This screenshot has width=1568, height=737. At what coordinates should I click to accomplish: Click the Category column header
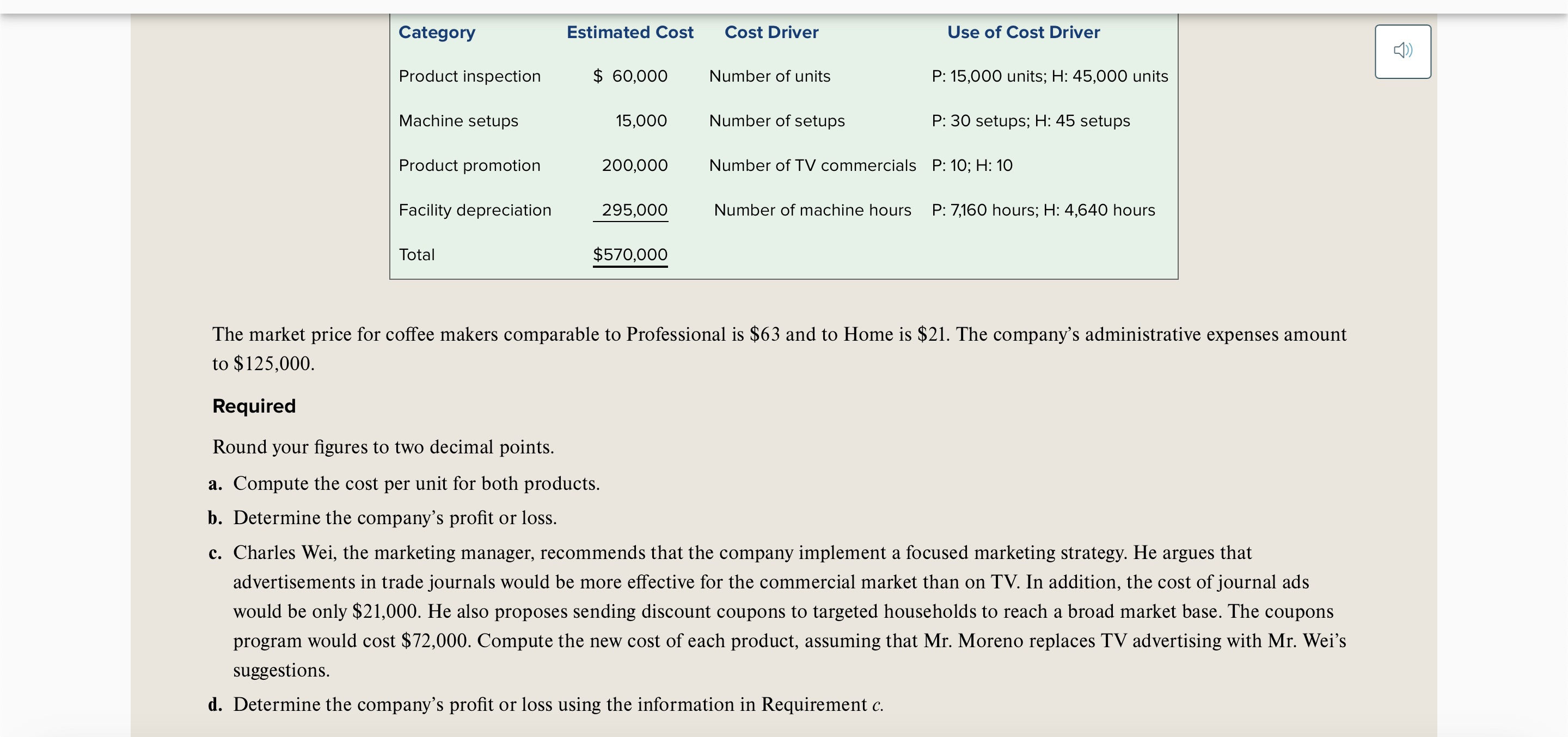point(437,32)
